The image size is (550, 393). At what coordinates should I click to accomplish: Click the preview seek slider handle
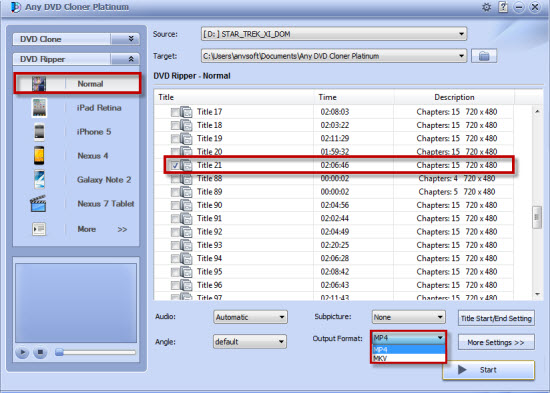click(59, 352)
